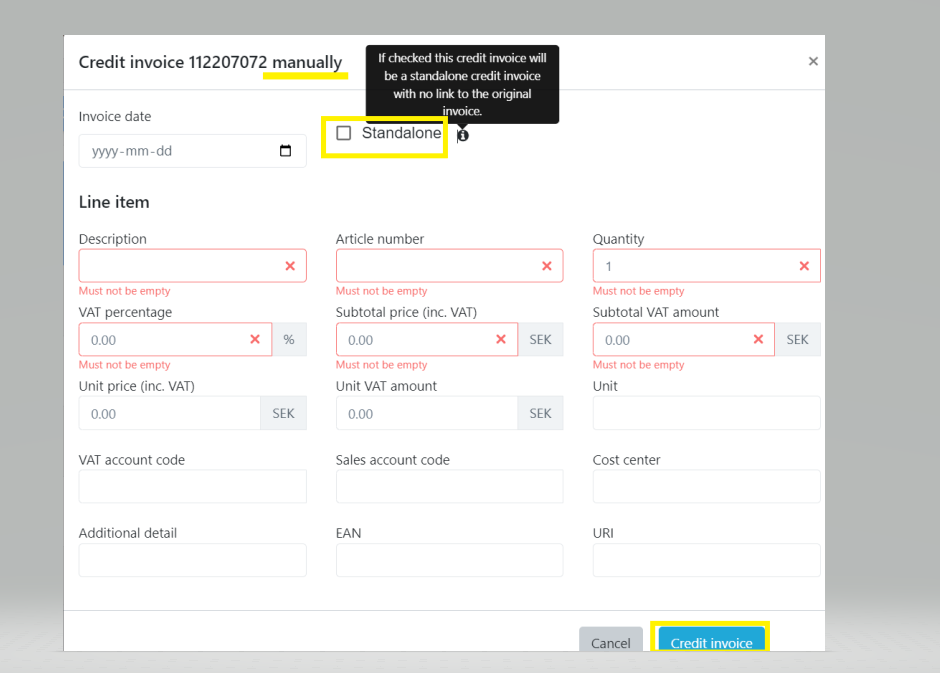Click the Cost center field
Viewport: 940px width, 673px height.
click(x=706, y=487)
